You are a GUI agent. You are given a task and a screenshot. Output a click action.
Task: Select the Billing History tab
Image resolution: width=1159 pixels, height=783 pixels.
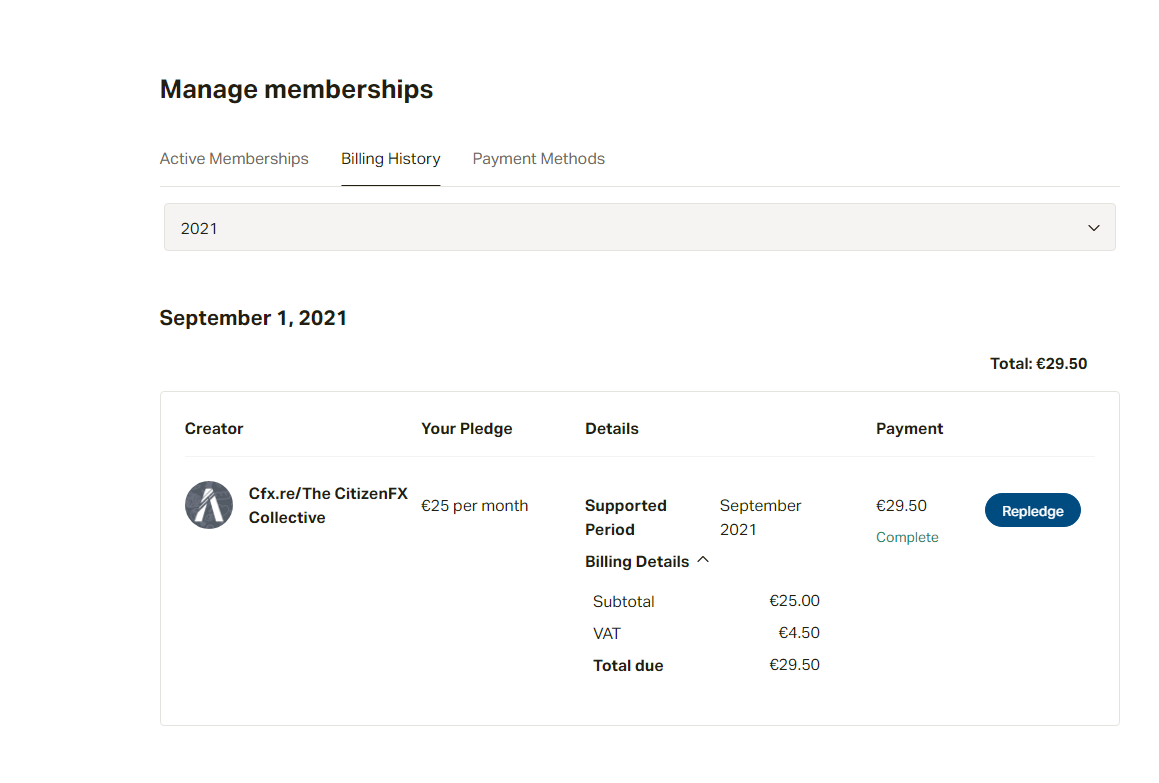[390, 158]
